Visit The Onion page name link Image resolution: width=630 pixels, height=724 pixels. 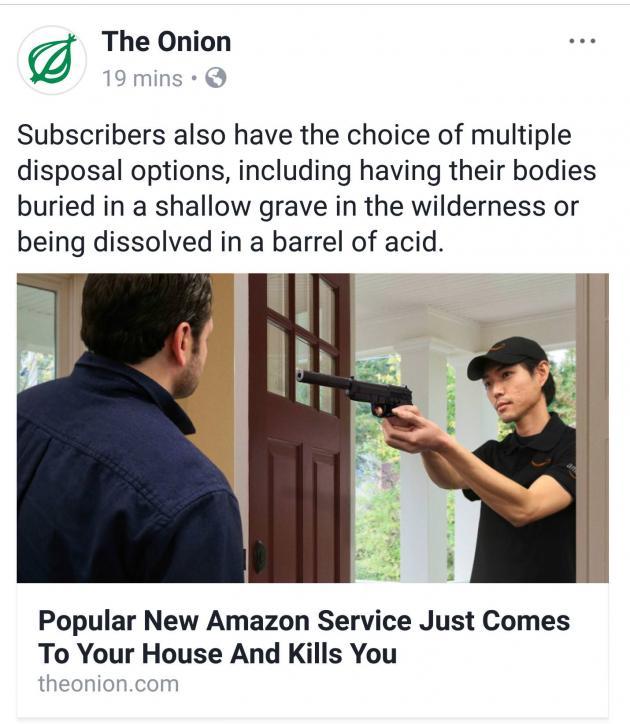166,42
